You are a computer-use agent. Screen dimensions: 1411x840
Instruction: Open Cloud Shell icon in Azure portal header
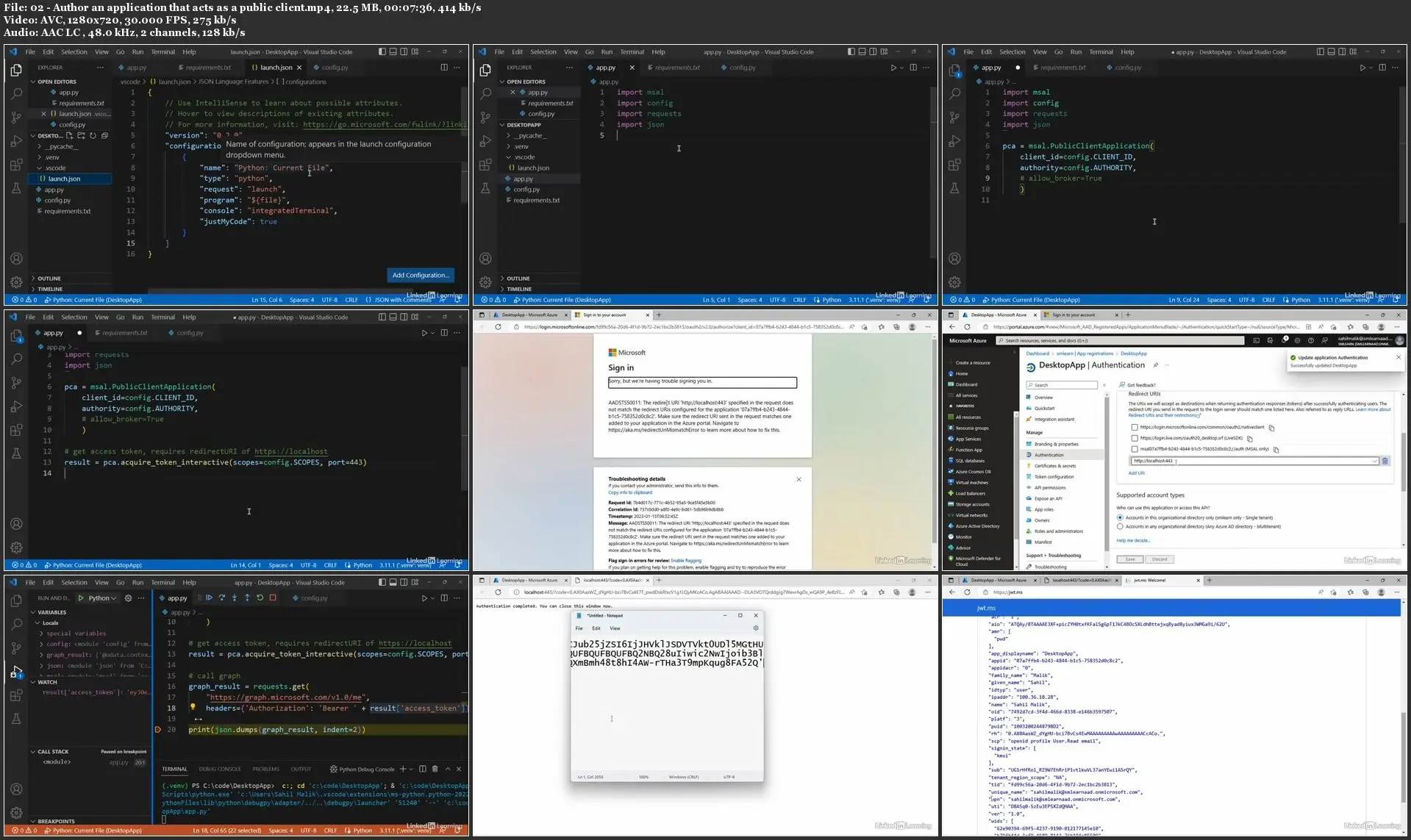[1256, 341]
